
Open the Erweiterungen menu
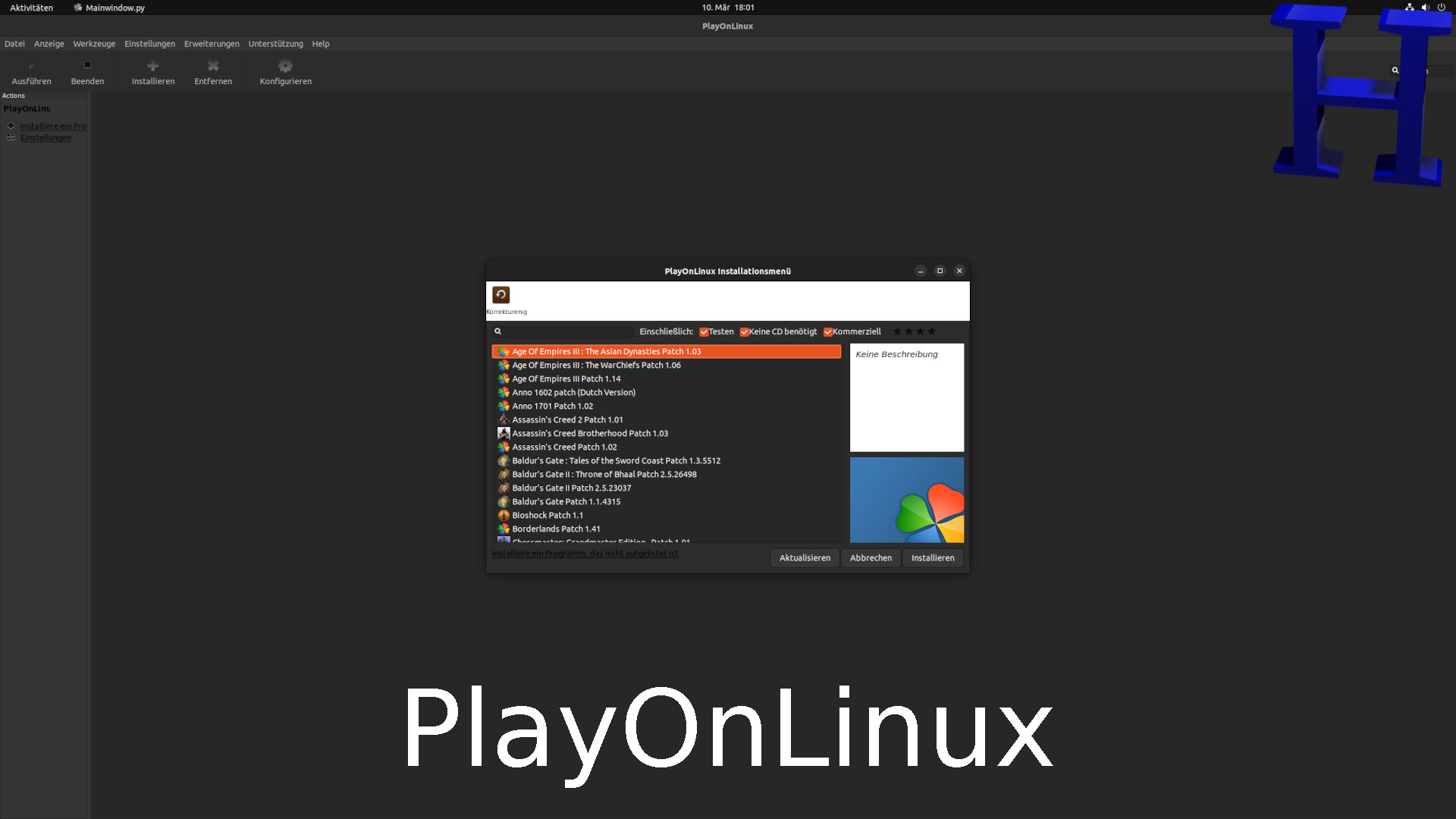coord(212,44)
